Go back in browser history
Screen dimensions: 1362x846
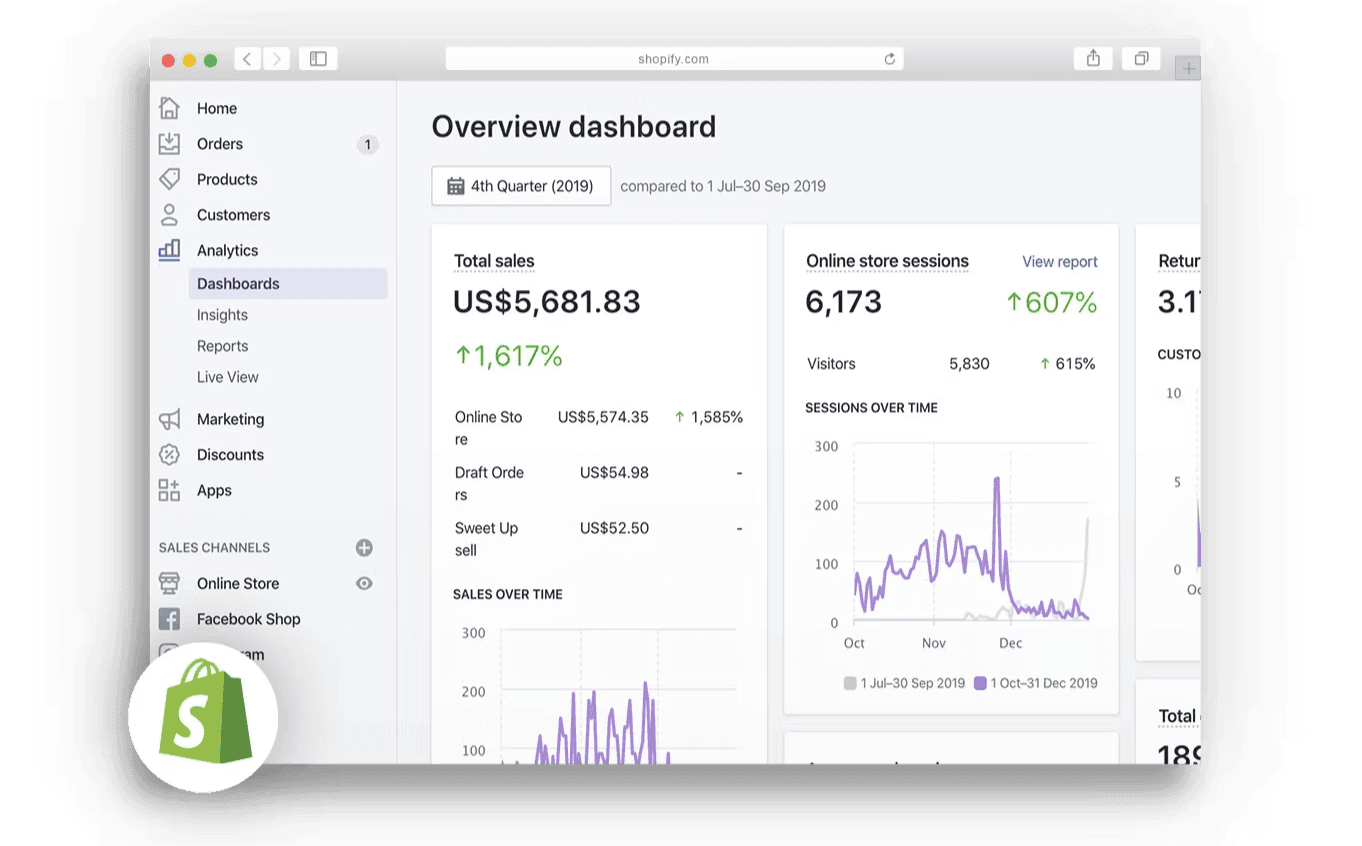pyautogui.click(x=248, y=59)
